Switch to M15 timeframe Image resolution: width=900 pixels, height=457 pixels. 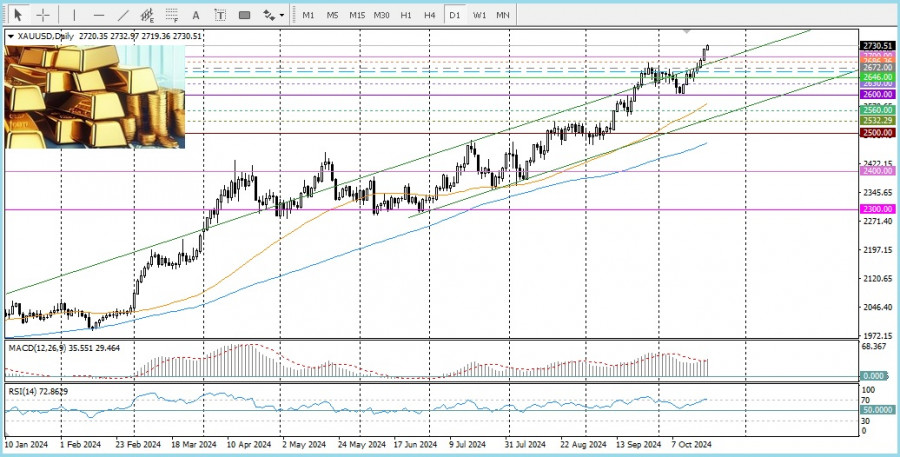tap(357, 16)
